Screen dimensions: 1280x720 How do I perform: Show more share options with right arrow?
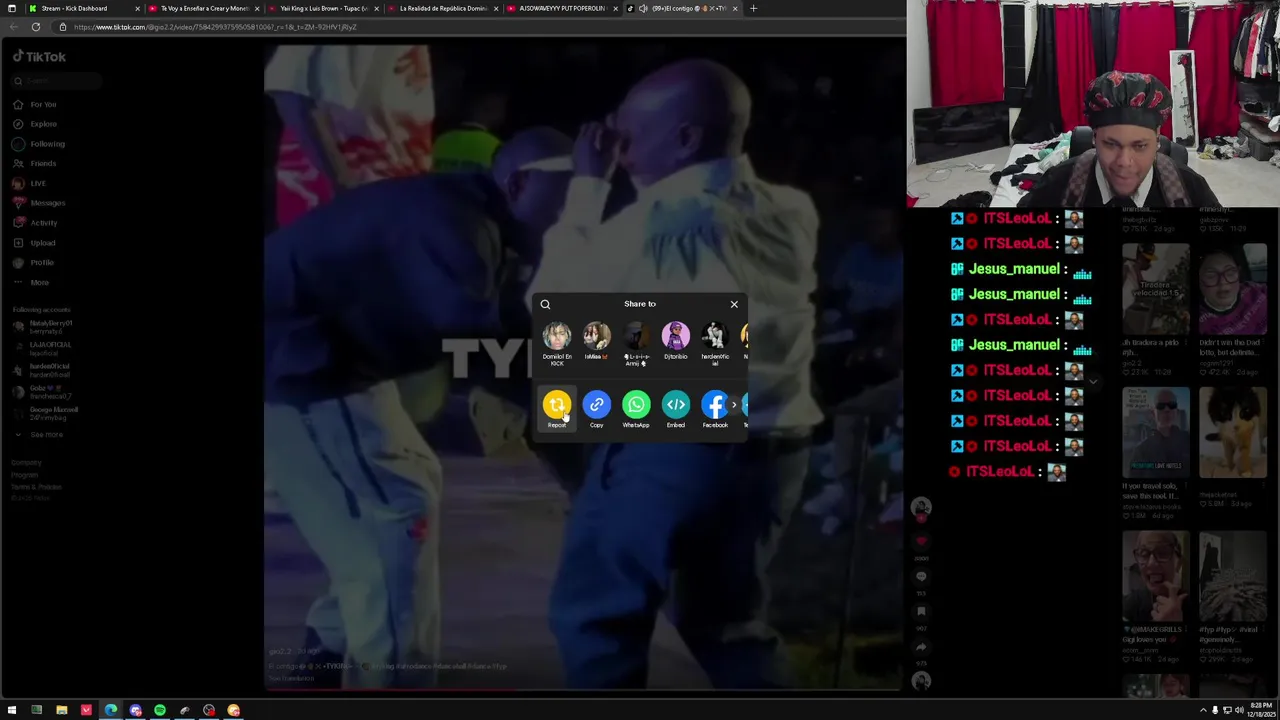tap(734, 405)
